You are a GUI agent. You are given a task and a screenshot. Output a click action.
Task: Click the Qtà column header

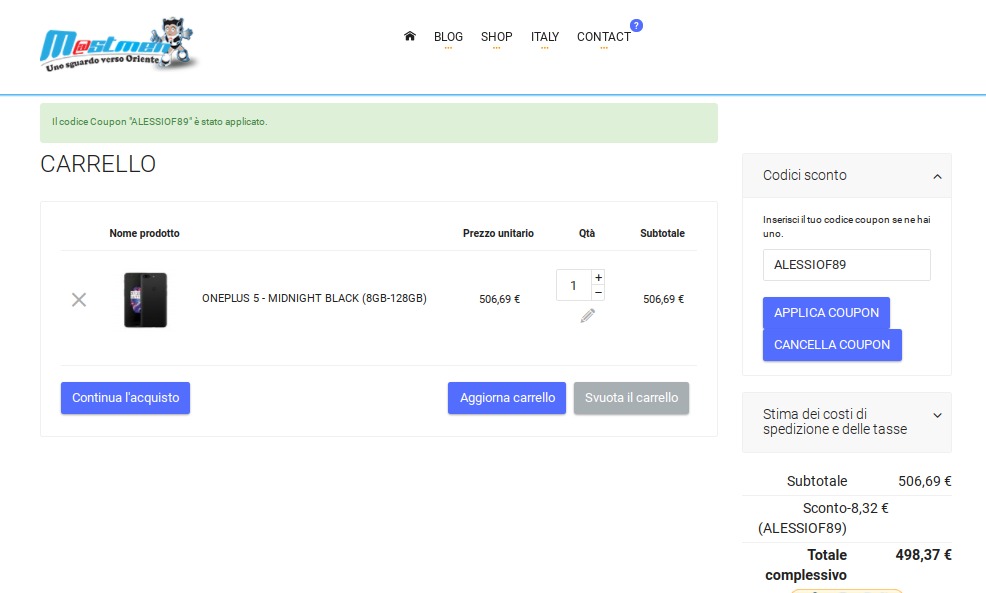(x=587, y=233)
